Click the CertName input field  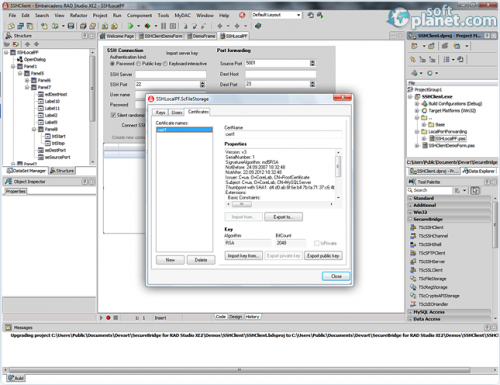[283, 134]
